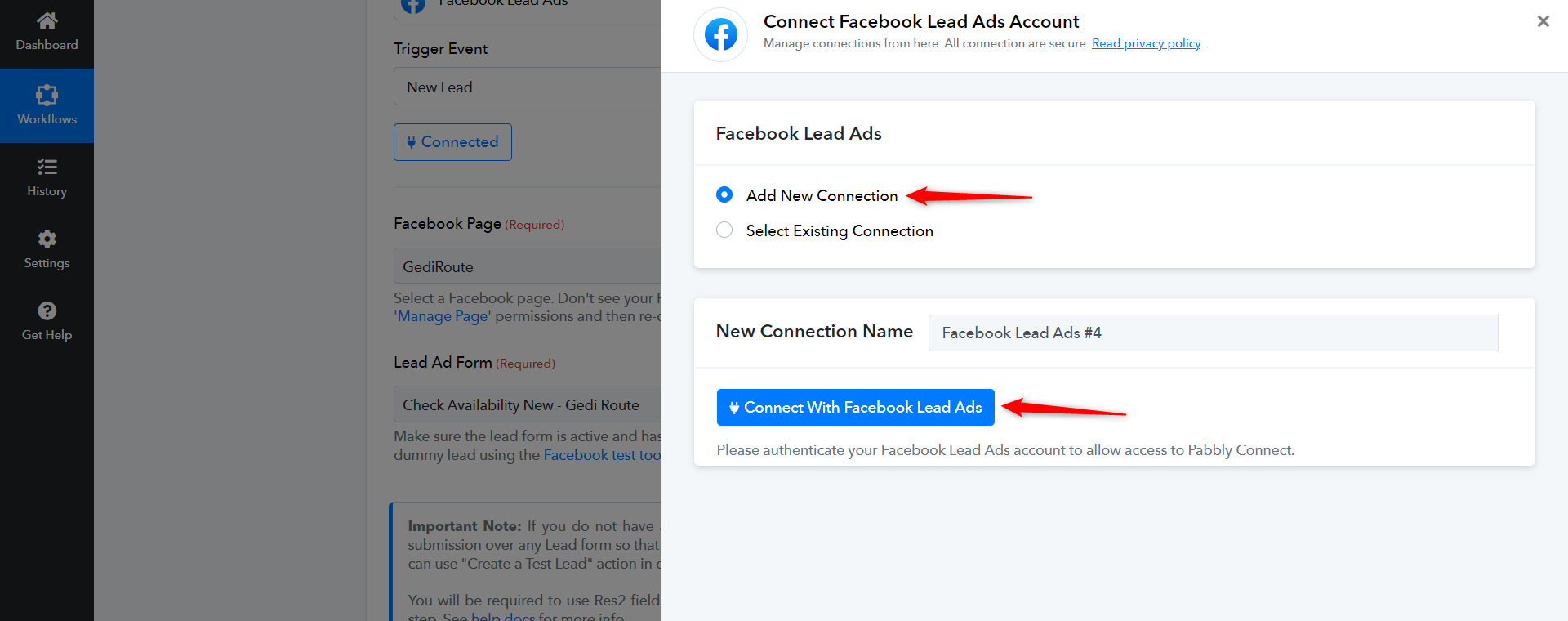This screenshot has width=1568, height=621.
Task: Open the help docs link
Action: coord(503,617)
